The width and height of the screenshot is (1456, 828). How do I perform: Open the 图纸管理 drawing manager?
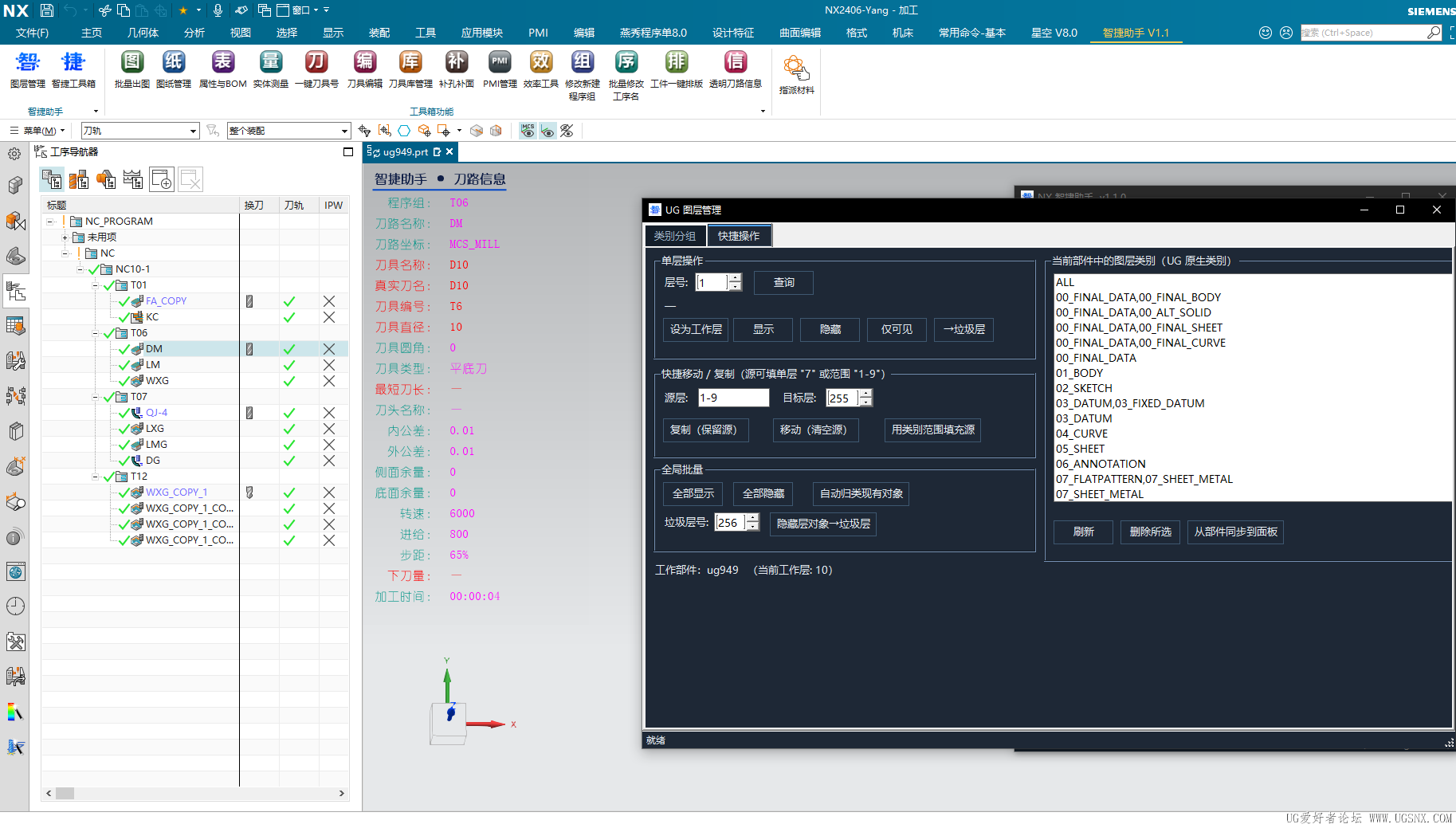coord(174,69)
